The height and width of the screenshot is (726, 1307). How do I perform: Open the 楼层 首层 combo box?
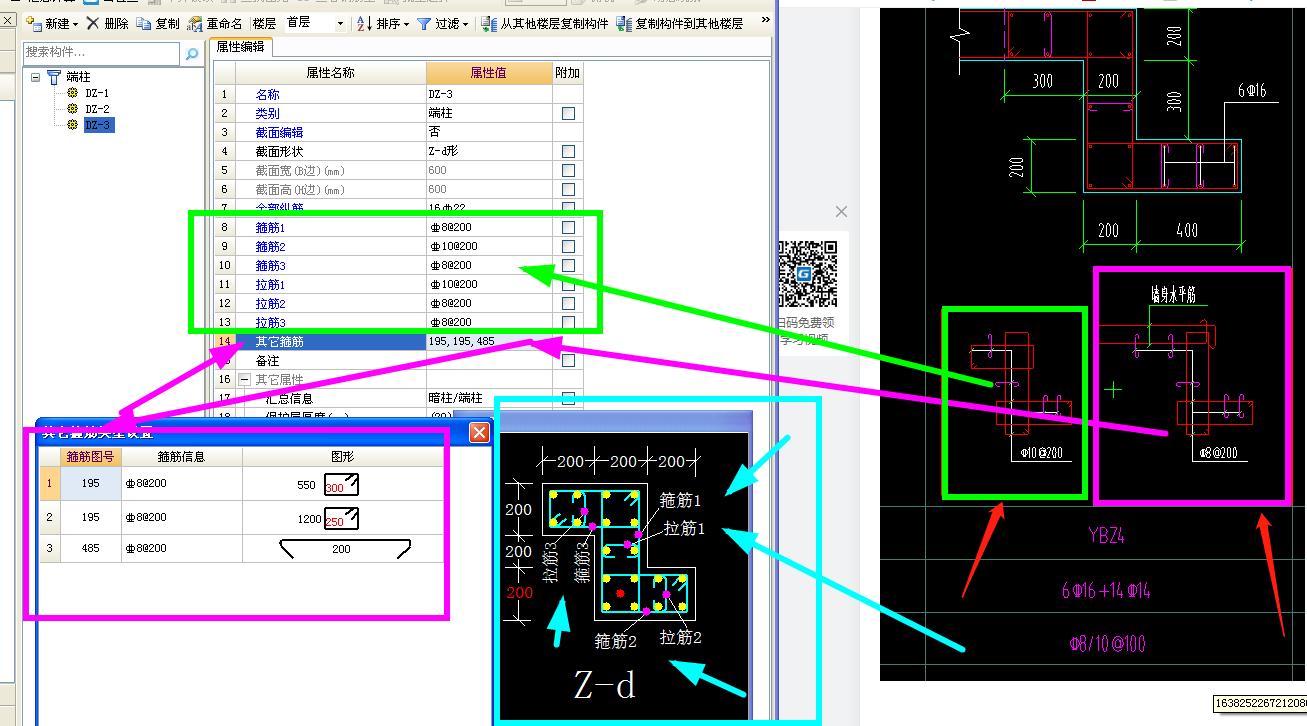[314, 23]
